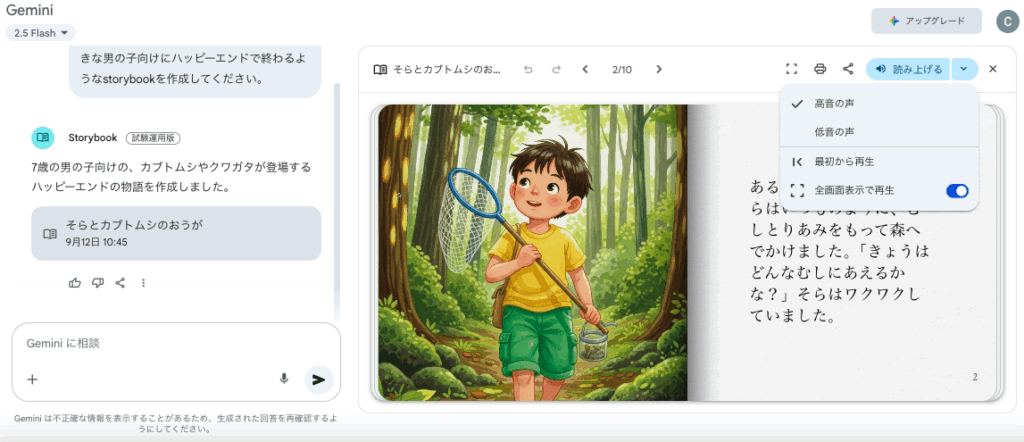
Task: Open the そらとカブトムシのおうが storybook card
Action: [x=176, y=234]
